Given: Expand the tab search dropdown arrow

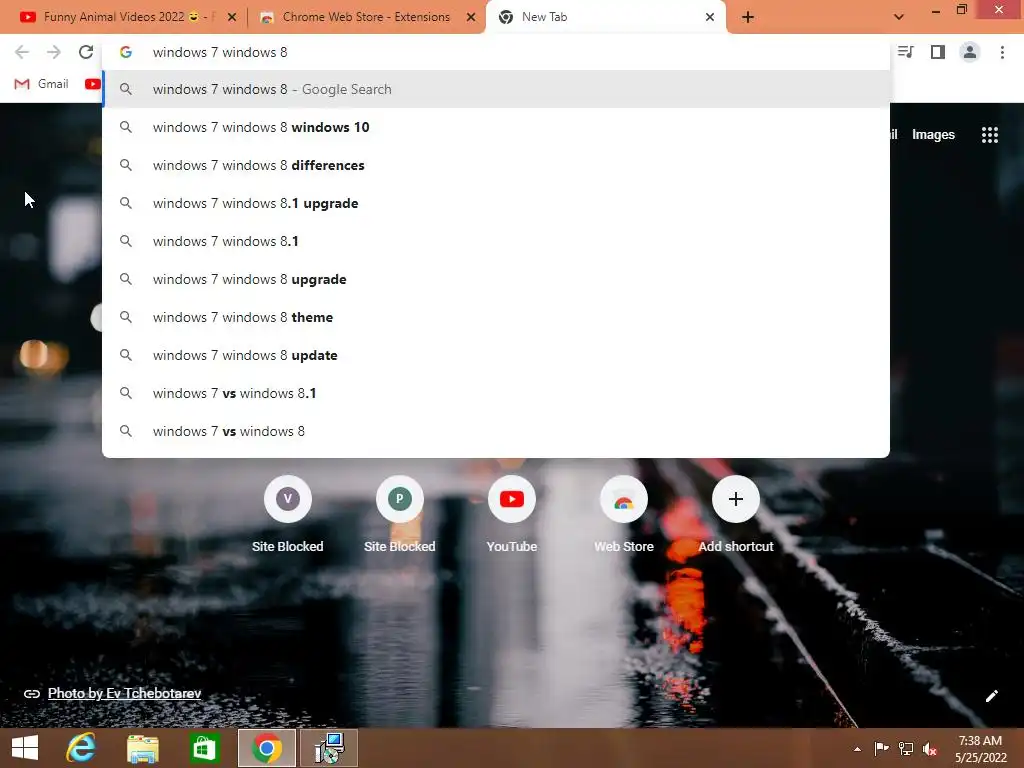Looking at the screenshot, I should [x=899, y=17].
